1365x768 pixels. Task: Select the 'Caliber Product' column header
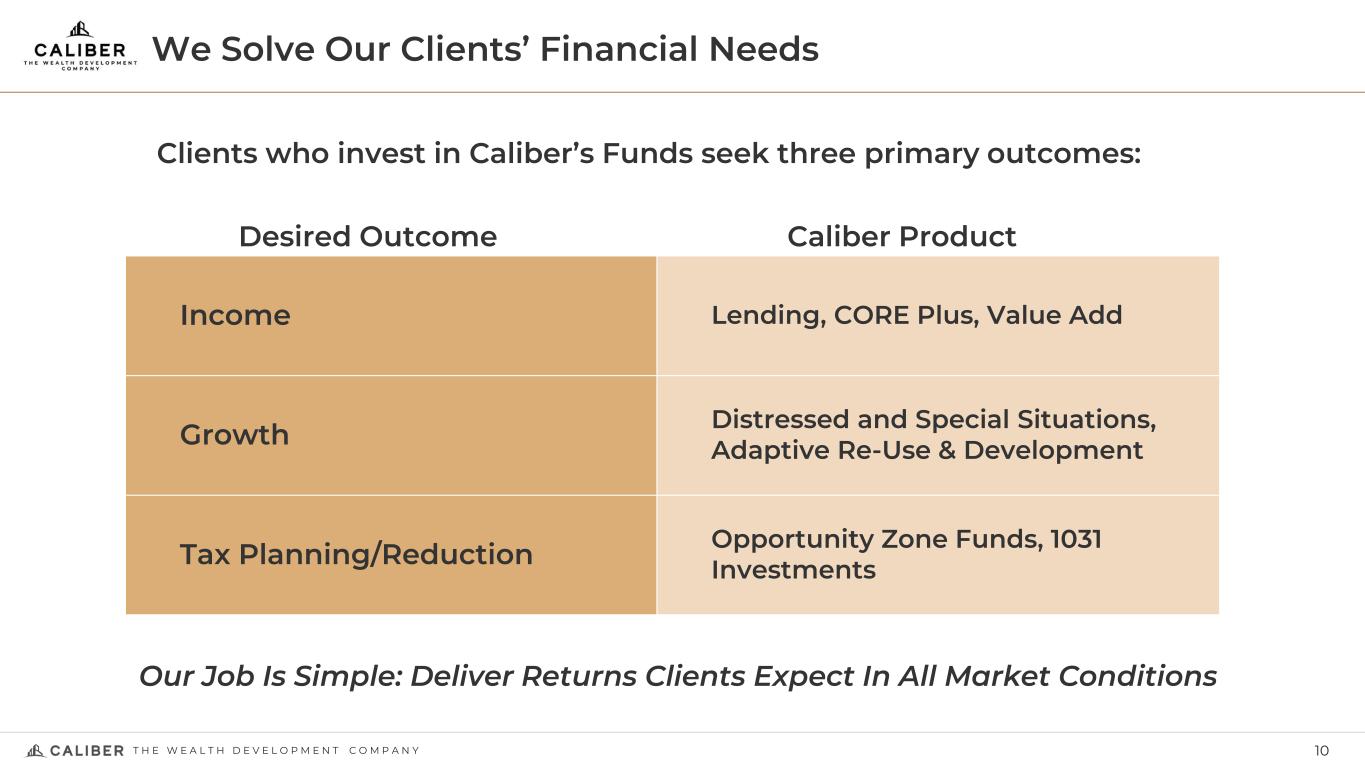pos(901,237)
